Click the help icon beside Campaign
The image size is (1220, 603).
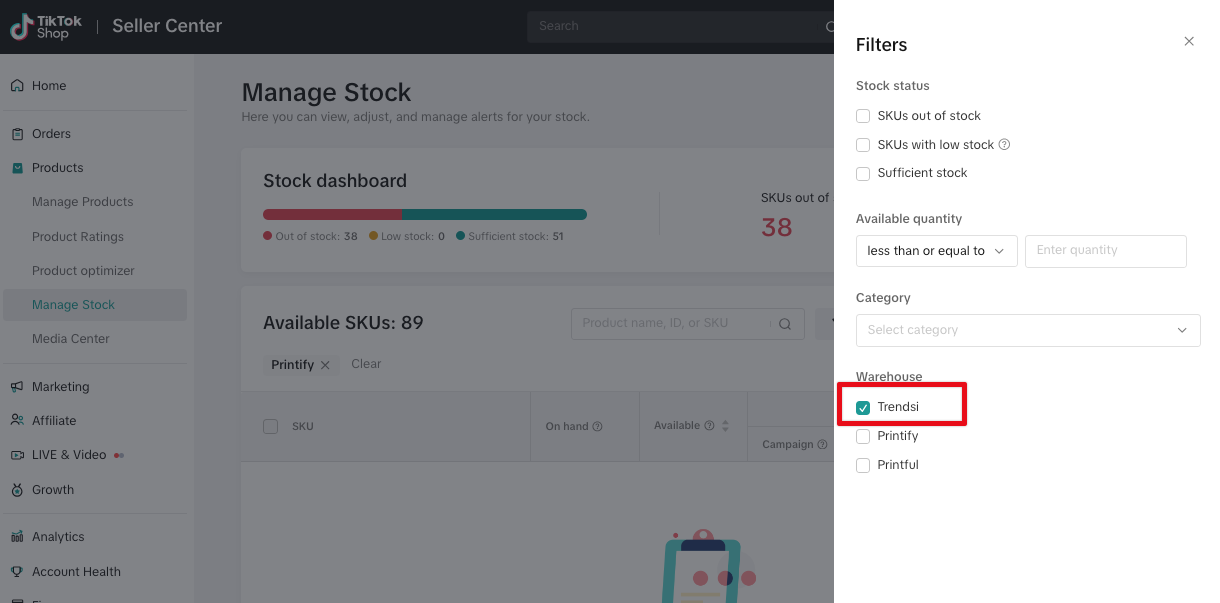click(x=823, y=445)
